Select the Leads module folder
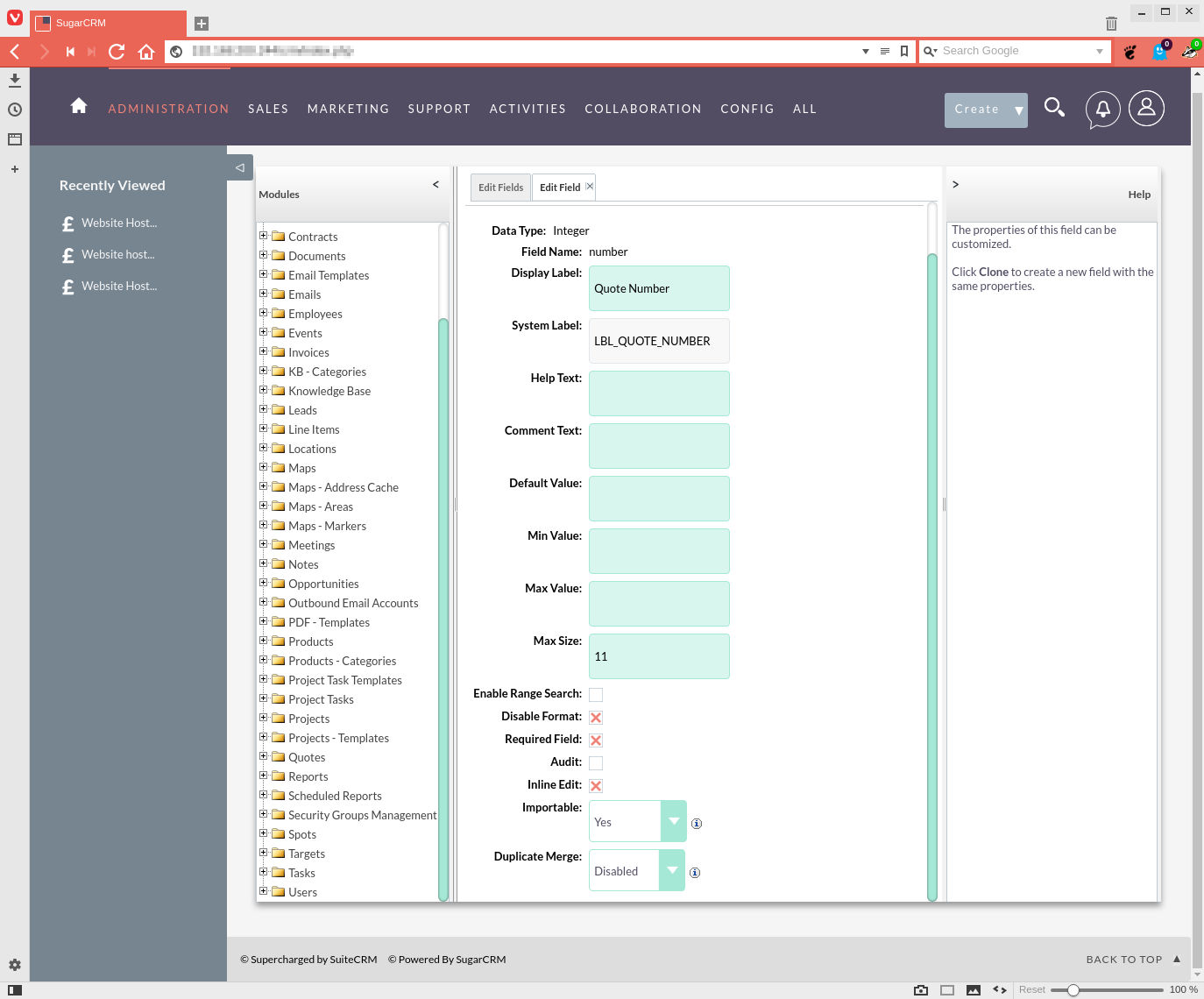The image size is (1204, 999). click(x=302, y=410)
